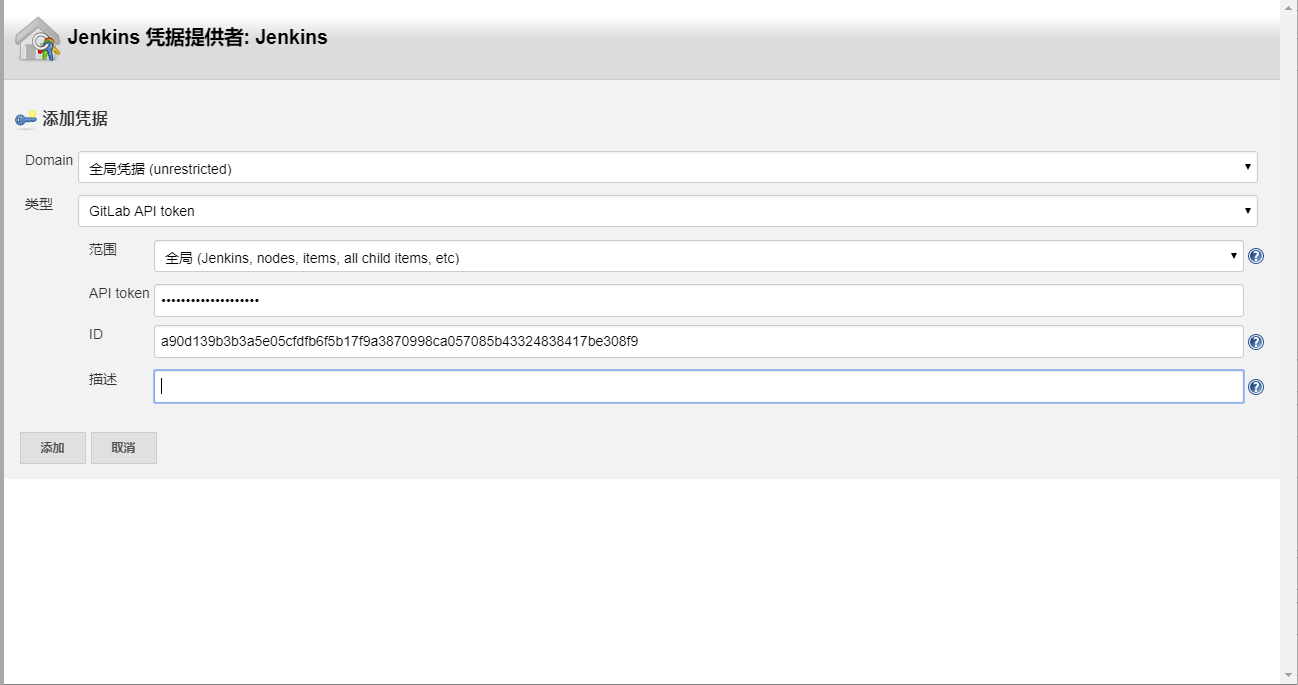1298x685 pixels.
Task: Click the key icon beside 添加凭据
Action: coord(26,119)
